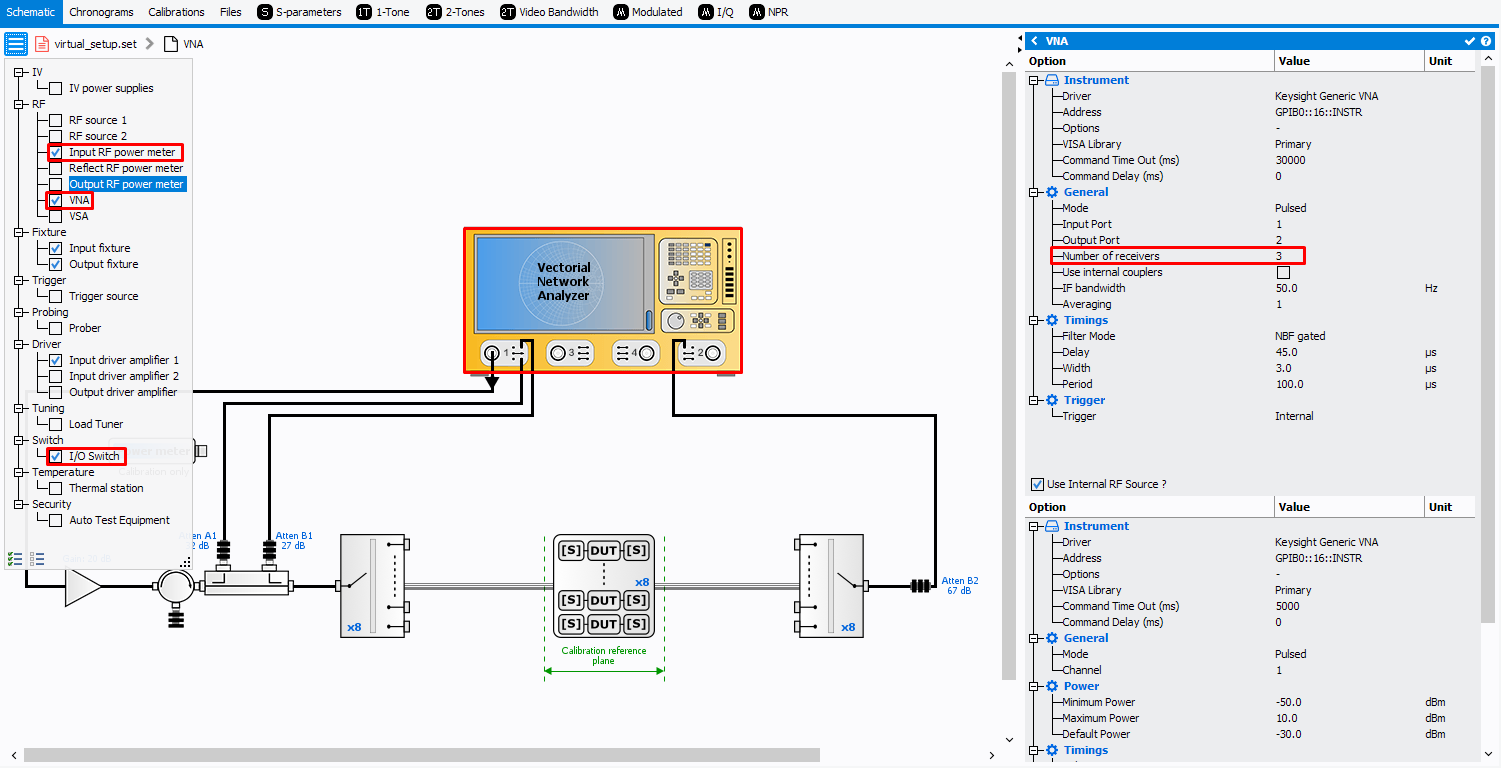Click the Power section gear icon

pos(1052,686)
